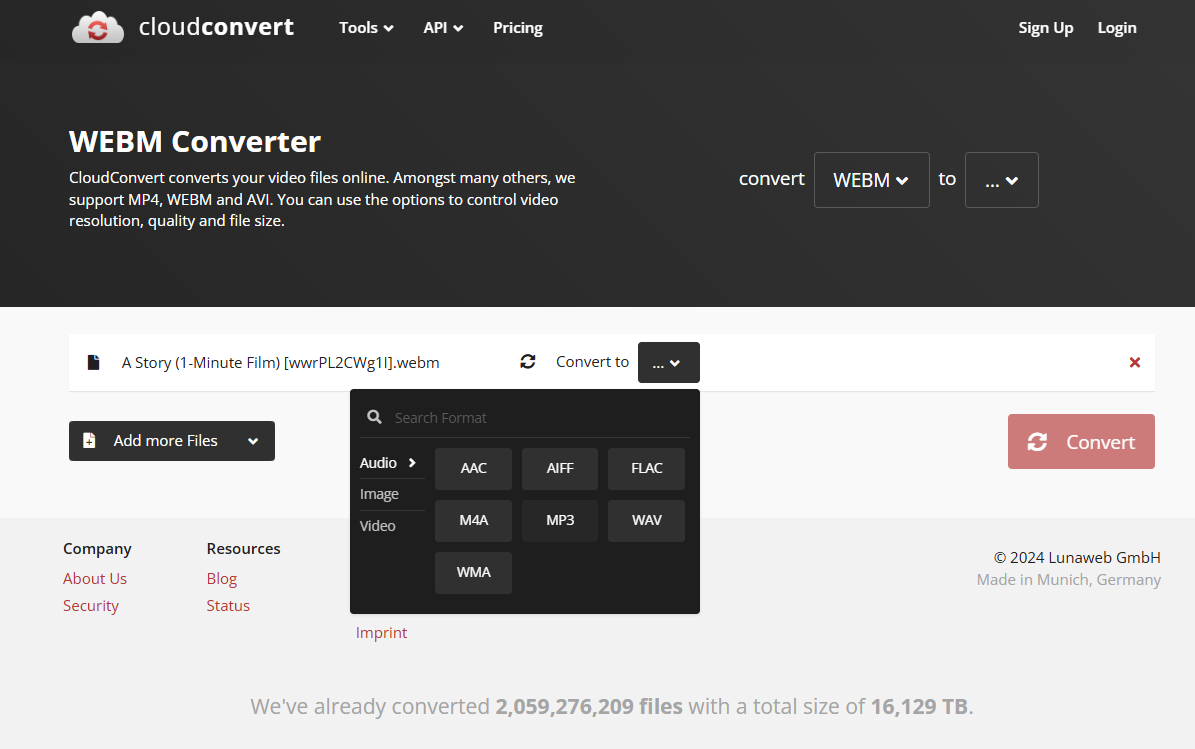The height and width of the screenshot is (749, 1195).
Task: Visit the Blog link in the footer
Action: coord(221,578)
